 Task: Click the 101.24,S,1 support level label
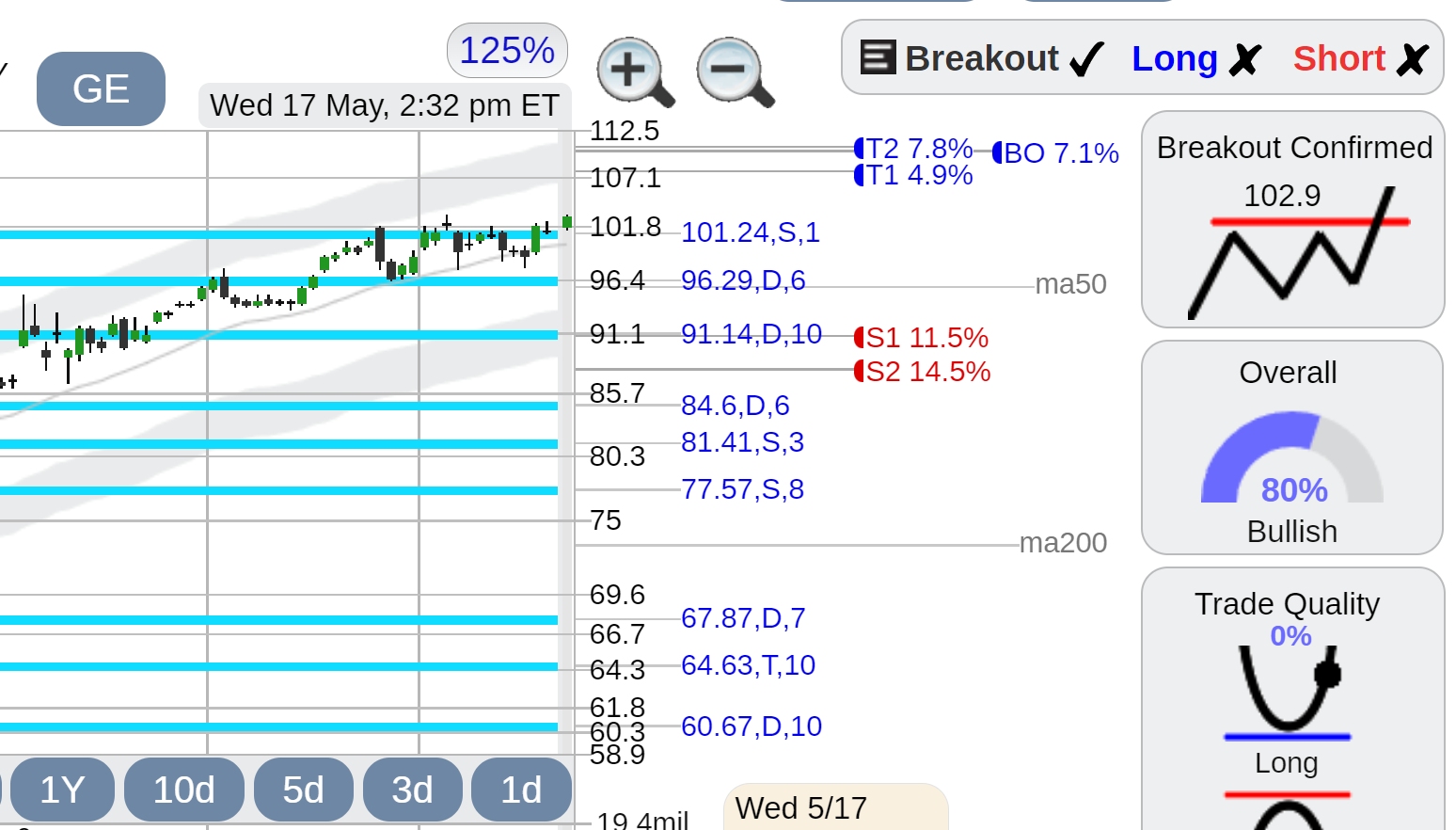tap(751, 231)
